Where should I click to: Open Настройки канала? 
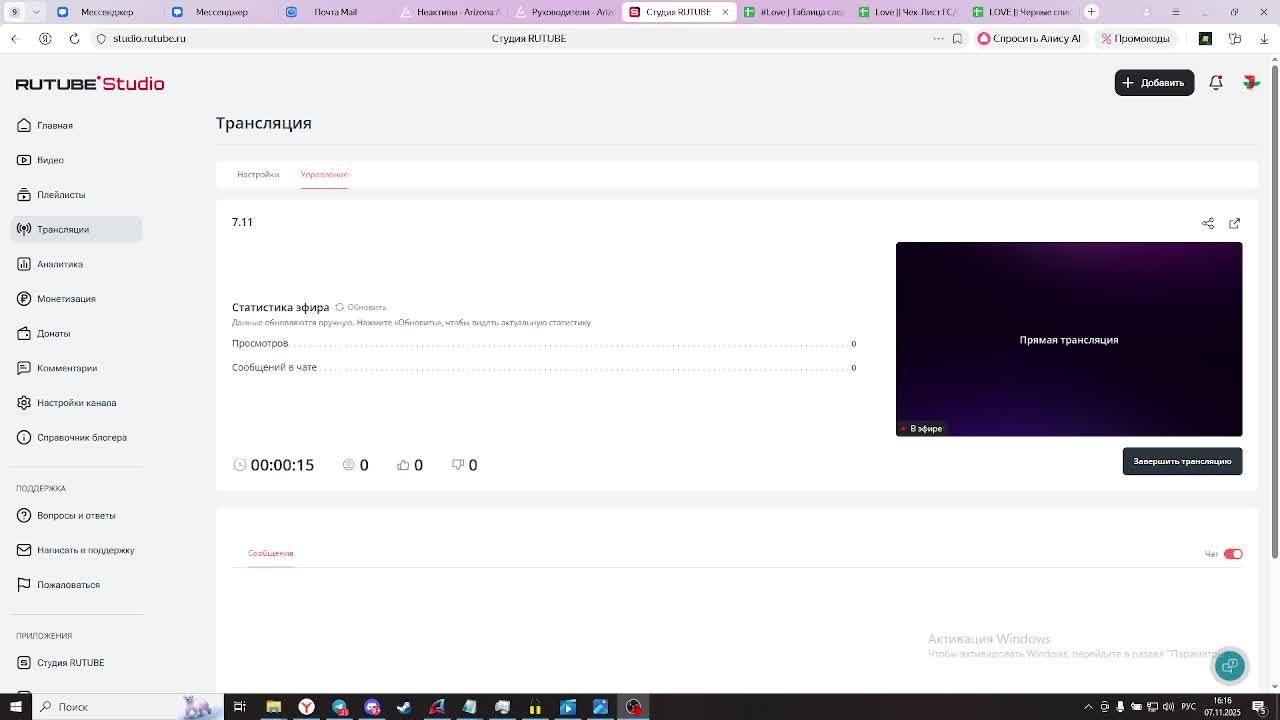76,403
